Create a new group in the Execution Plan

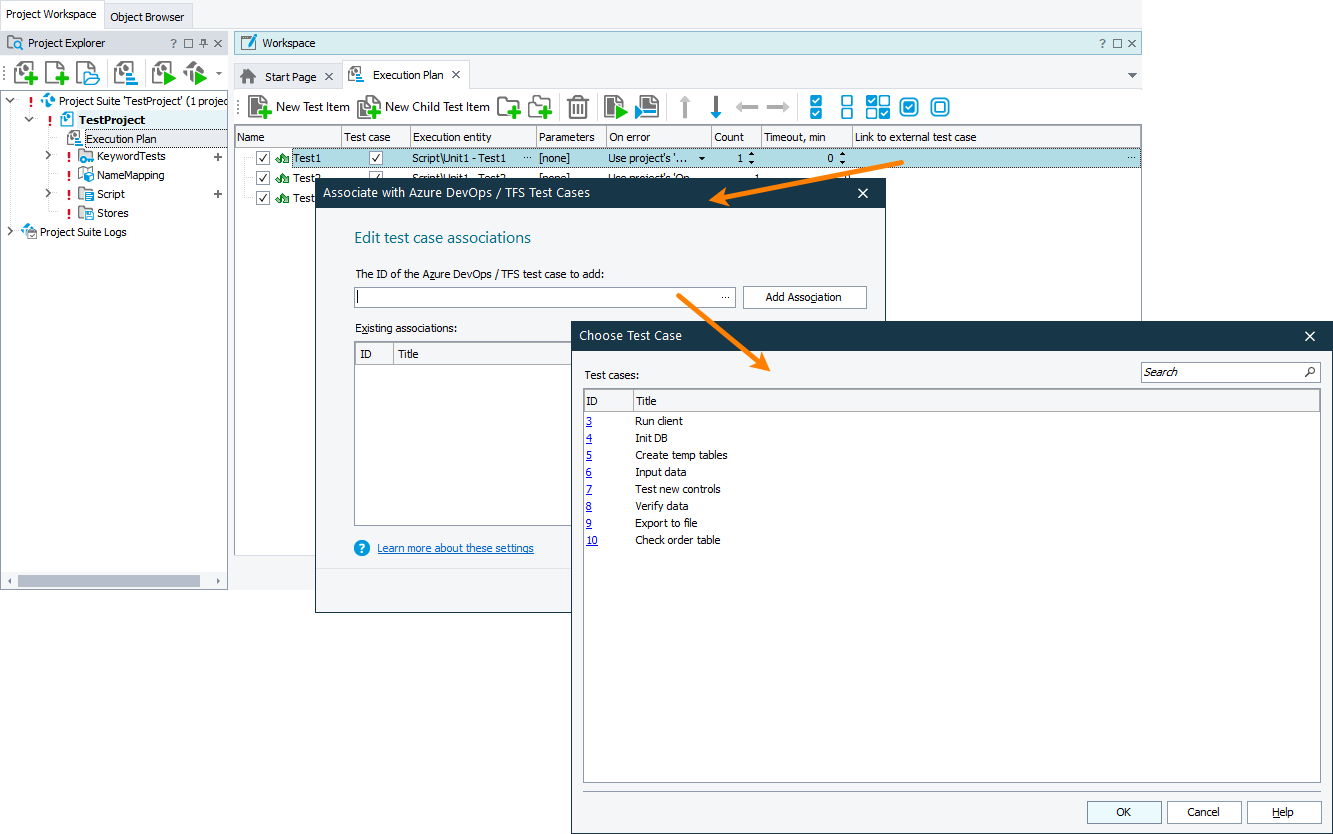tap(509, 106)
